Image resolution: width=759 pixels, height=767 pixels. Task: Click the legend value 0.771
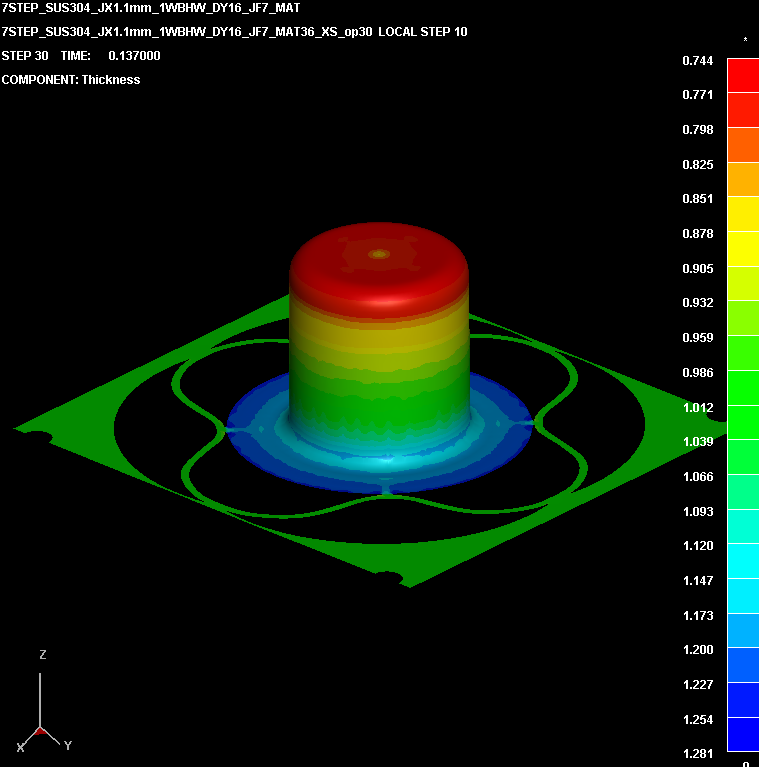(698, 94)
